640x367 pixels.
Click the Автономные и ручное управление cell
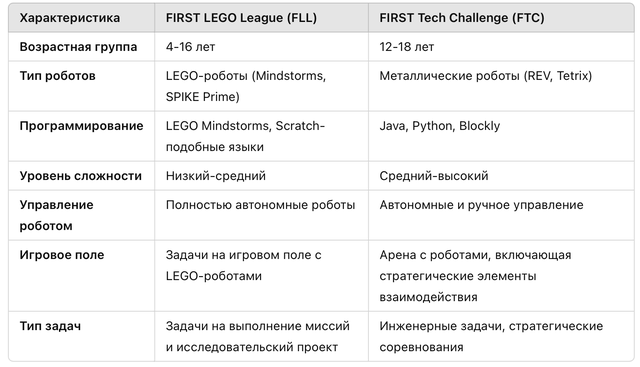pyautogui.click(x=481, y=205)
